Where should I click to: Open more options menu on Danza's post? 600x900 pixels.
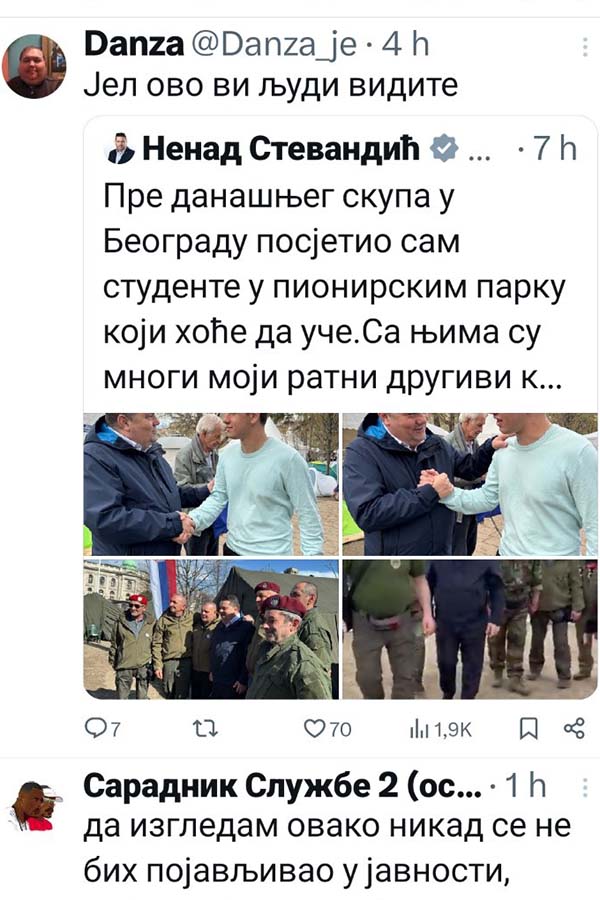[x=584, y=47]
